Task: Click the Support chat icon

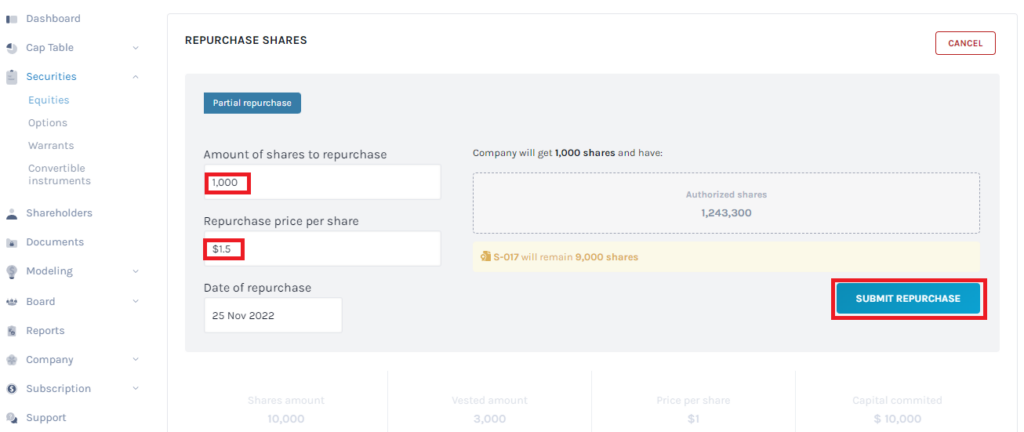Action: 12,418
